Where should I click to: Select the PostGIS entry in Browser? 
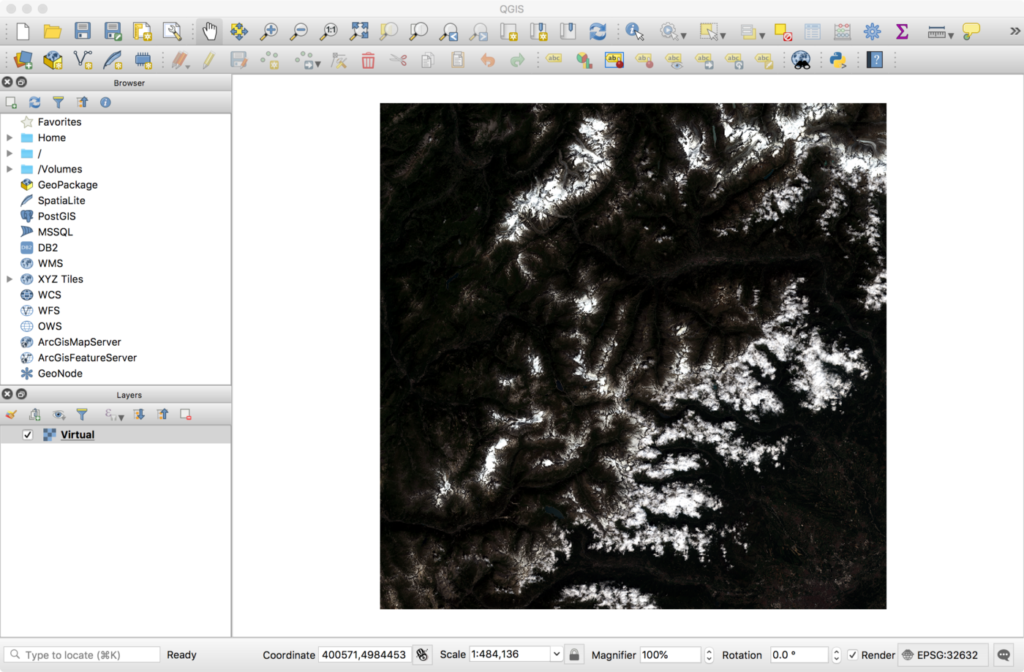(x=56, y=216)
